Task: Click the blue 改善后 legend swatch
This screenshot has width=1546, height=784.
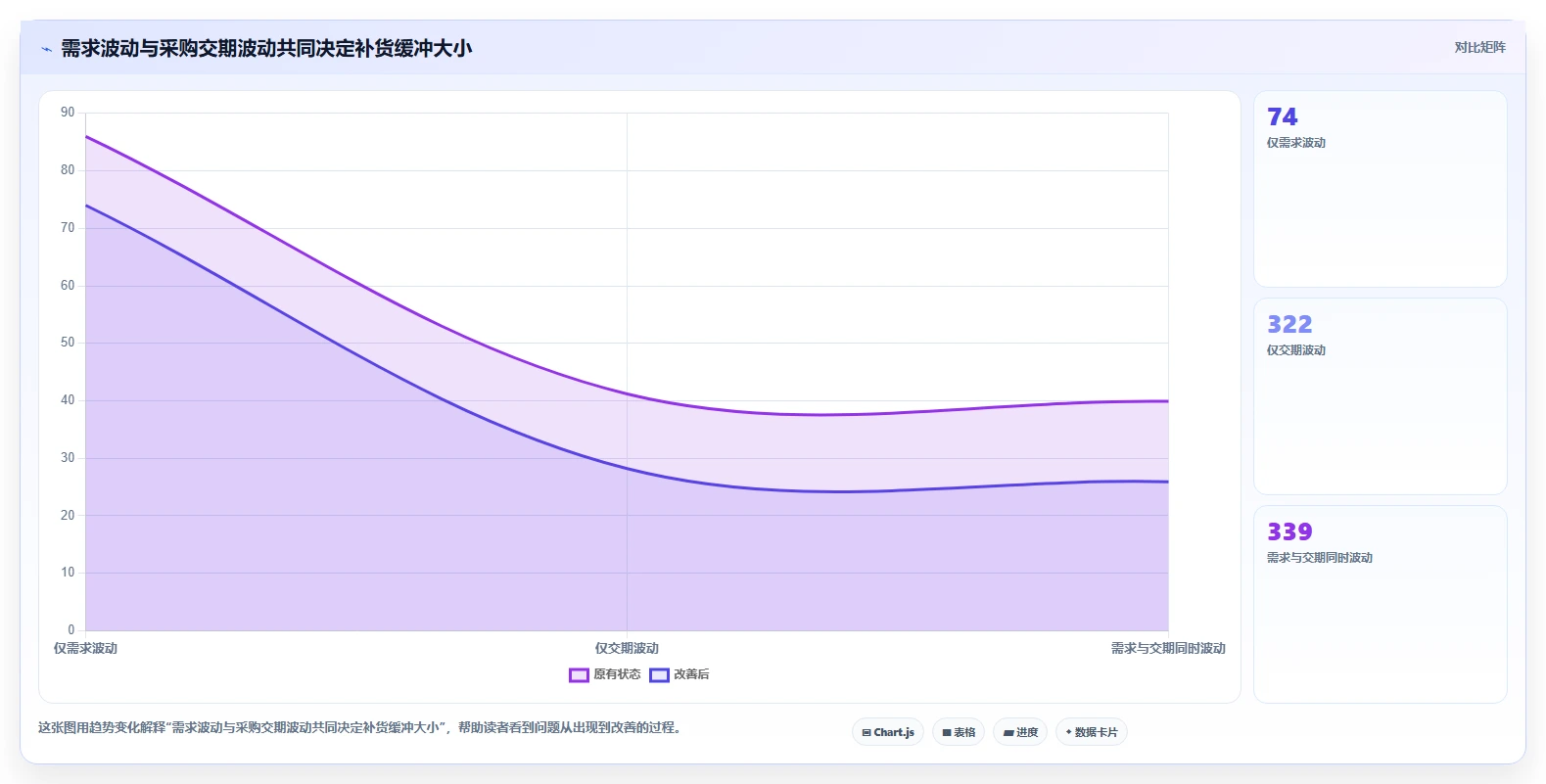Action: pos(659,674)
